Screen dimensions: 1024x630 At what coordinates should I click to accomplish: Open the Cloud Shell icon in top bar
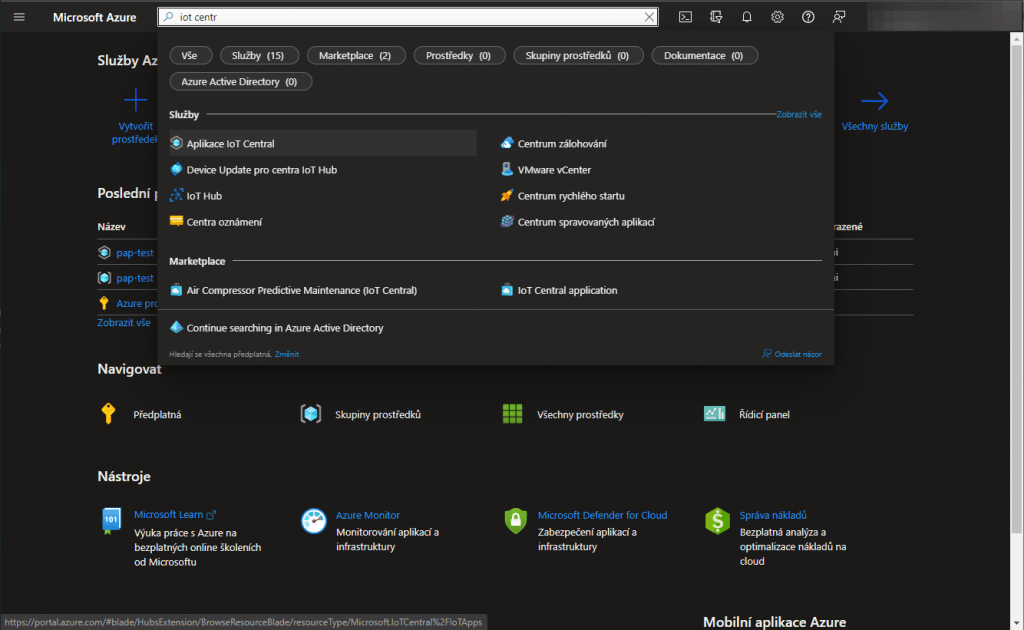tap(685, 17)
